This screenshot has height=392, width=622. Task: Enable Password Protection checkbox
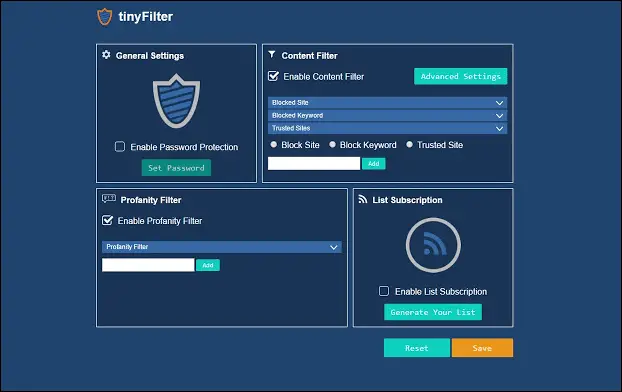(x=120, y=147)
